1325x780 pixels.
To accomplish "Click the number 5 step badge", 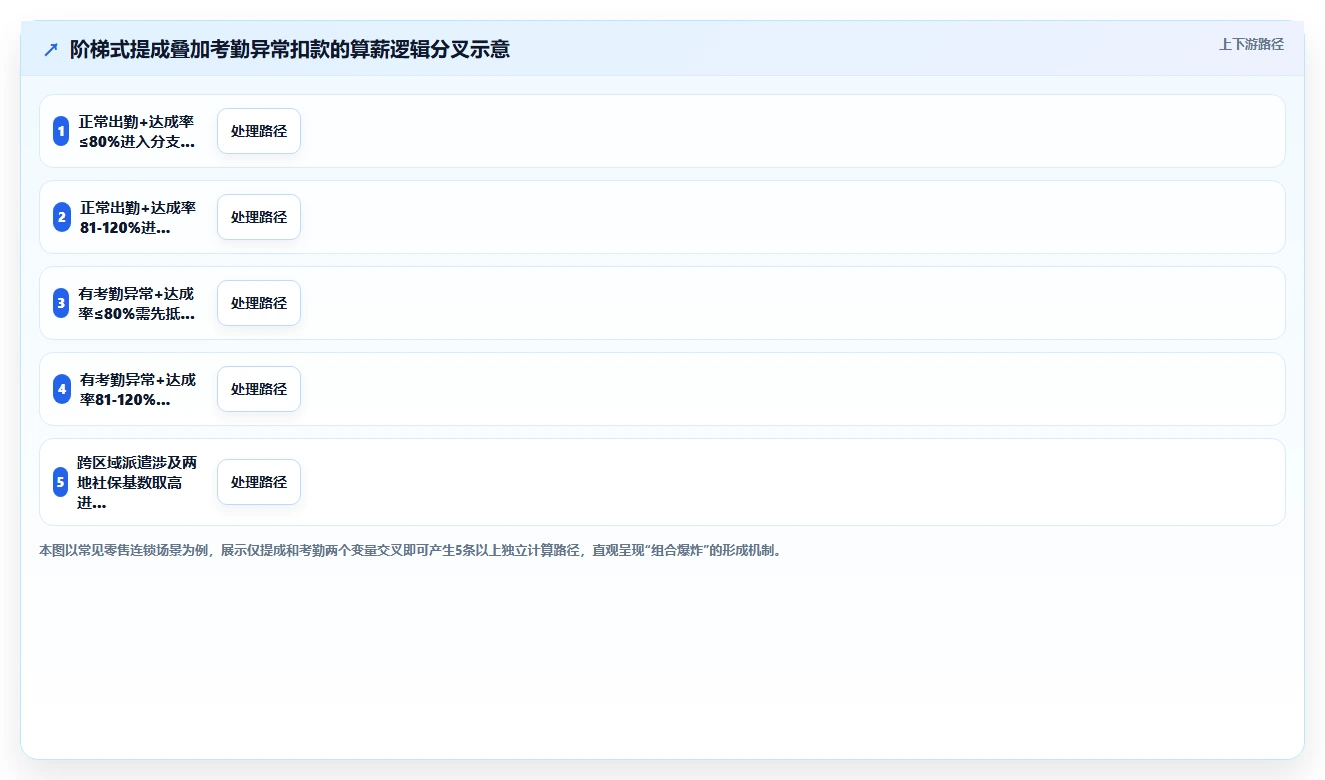I will (x=60, y=482).
